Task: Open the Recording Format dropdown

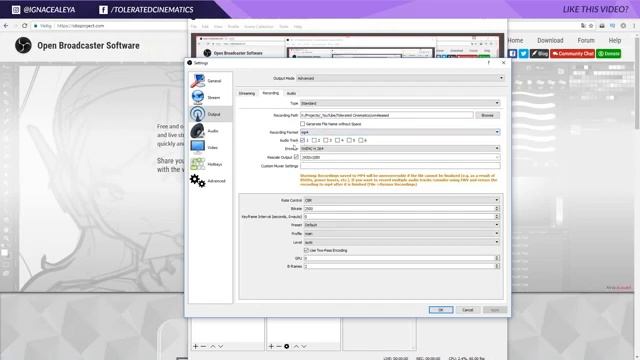Action: (400, 132)
